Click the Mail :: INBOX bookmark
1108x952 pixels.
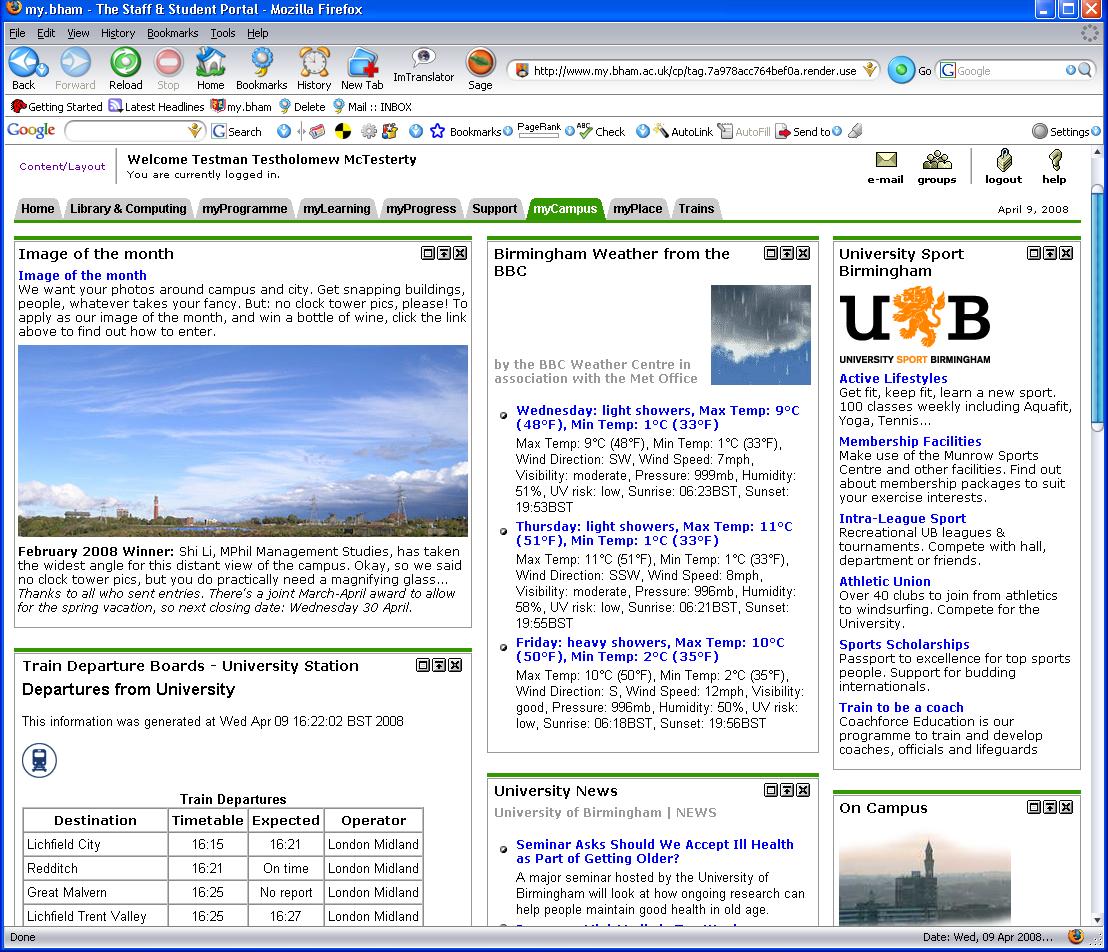[372, 107]
